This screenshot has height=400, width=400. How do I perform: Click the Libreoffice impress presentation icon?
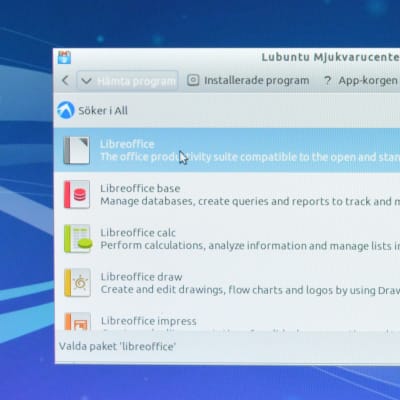click(78, 321)
